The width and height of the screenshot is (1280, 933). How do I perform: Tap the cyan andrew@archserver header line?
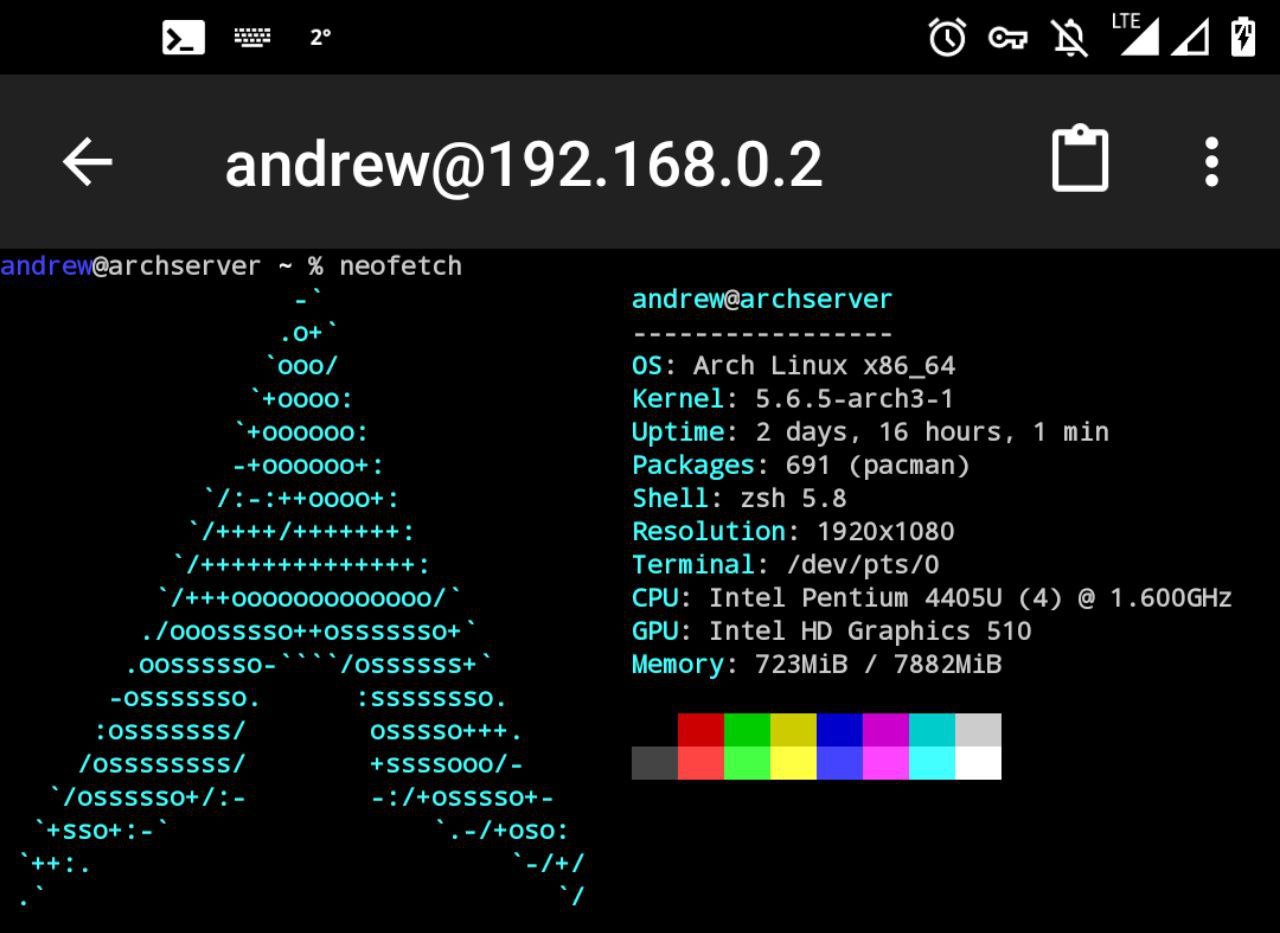coord(762,299)
